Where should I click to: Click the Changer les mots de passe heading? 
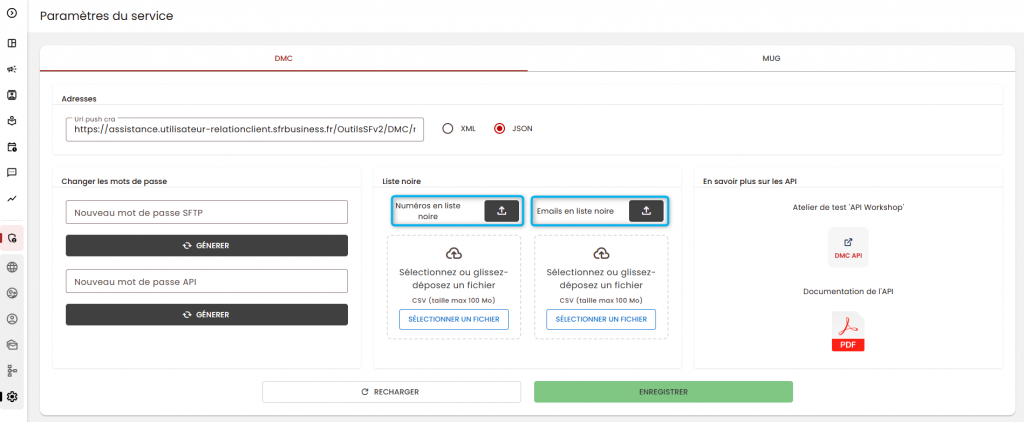(114, 181)
